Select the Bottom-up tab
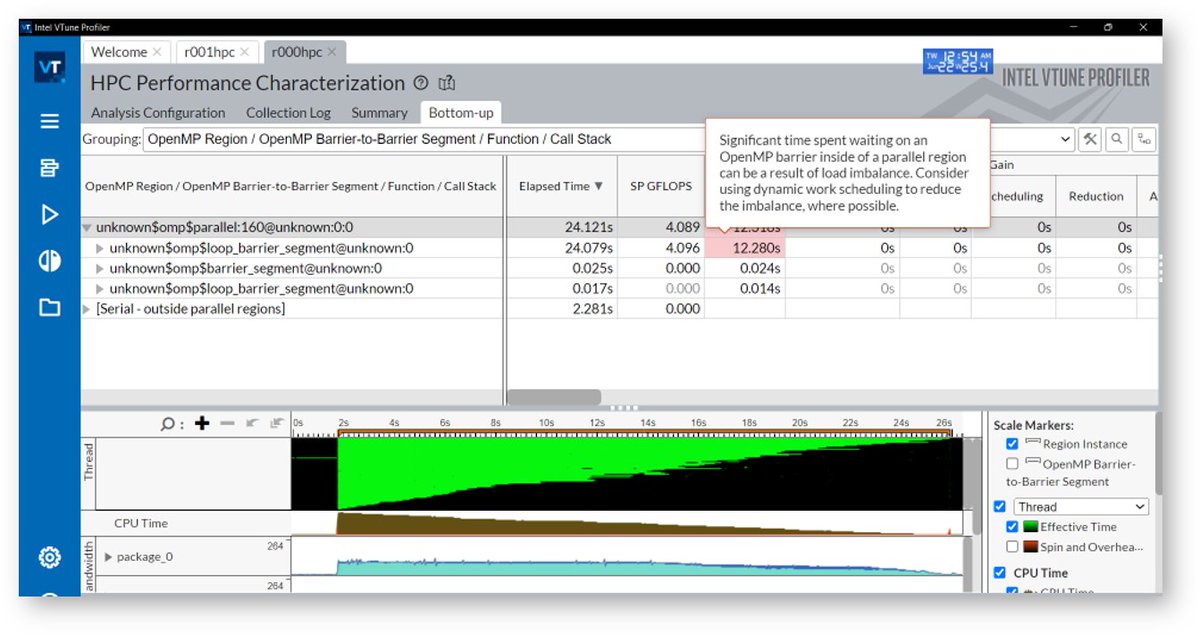The height and width of the screenshot is (634, 1200). pos(461,113)
